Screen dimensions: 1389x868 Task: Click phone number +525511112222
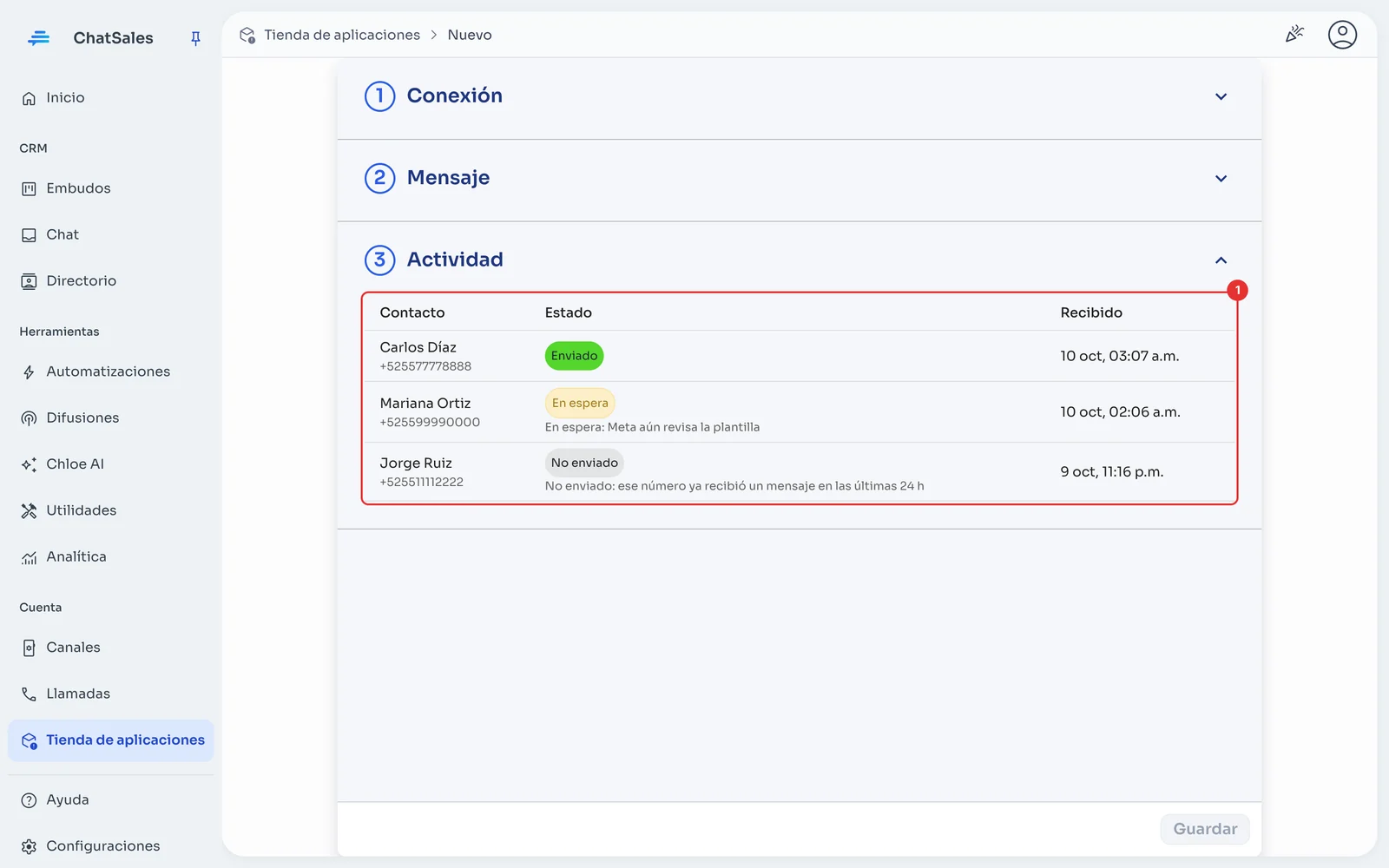click(x=421, y=482)
